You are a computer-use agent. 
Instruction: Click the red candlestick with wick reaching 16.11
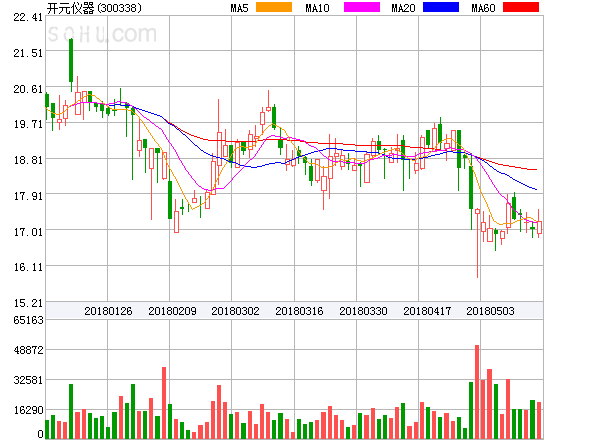coord(478,243)
